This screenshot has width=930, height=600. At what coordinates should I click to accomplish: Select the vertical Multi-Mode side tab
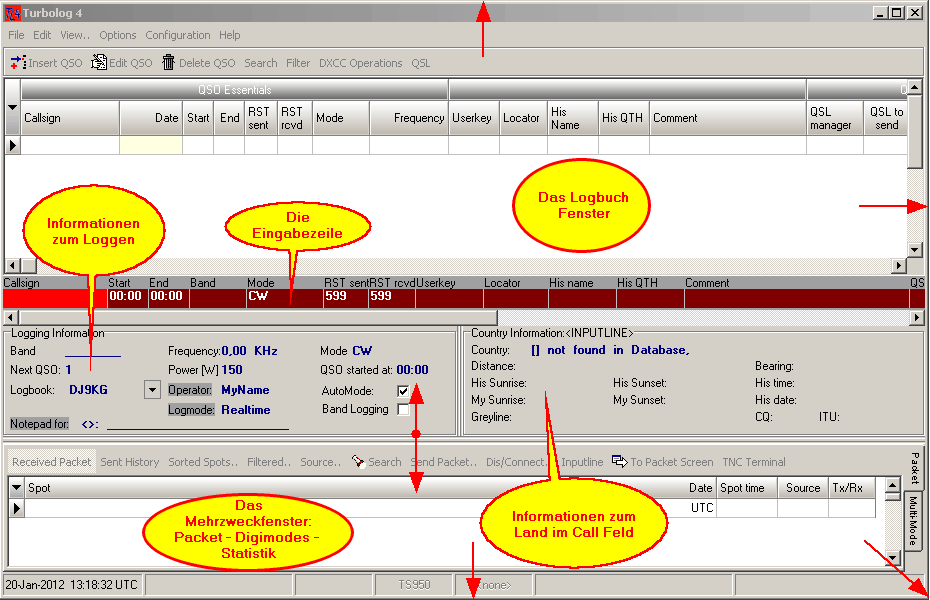point(914,521)
